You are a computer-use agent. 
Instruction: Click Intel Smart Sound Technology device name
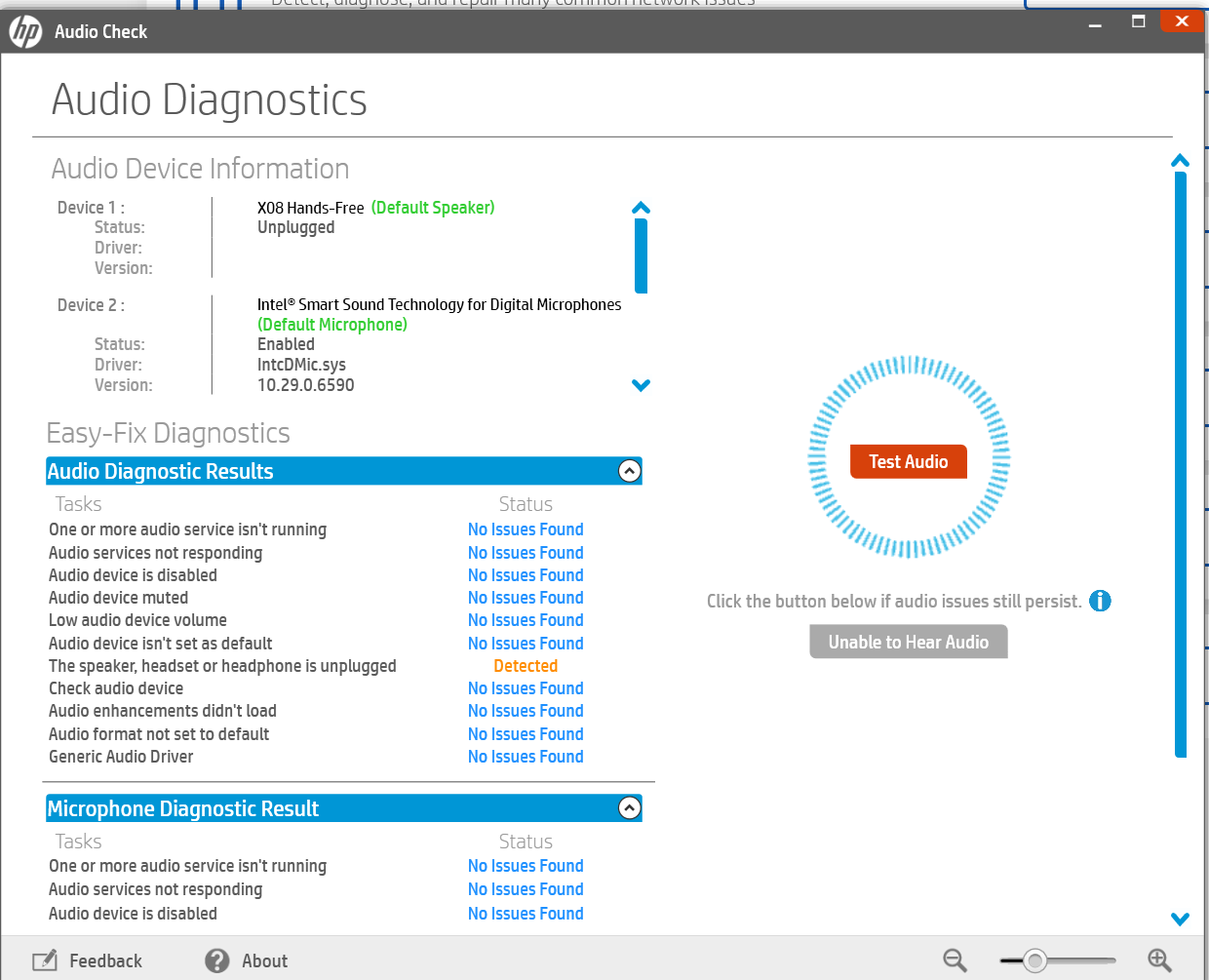(439, 304)
